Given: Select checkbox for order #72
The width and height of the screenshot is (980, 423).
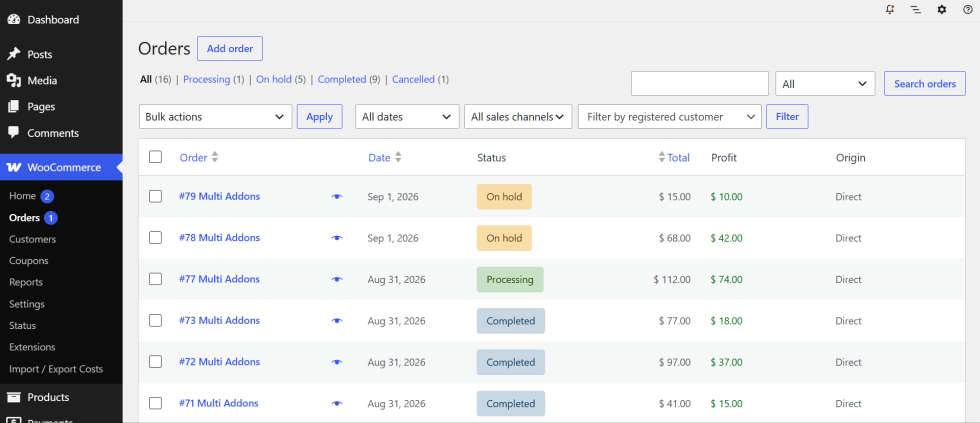Looking at the screenshot, I should click(156, 362).
